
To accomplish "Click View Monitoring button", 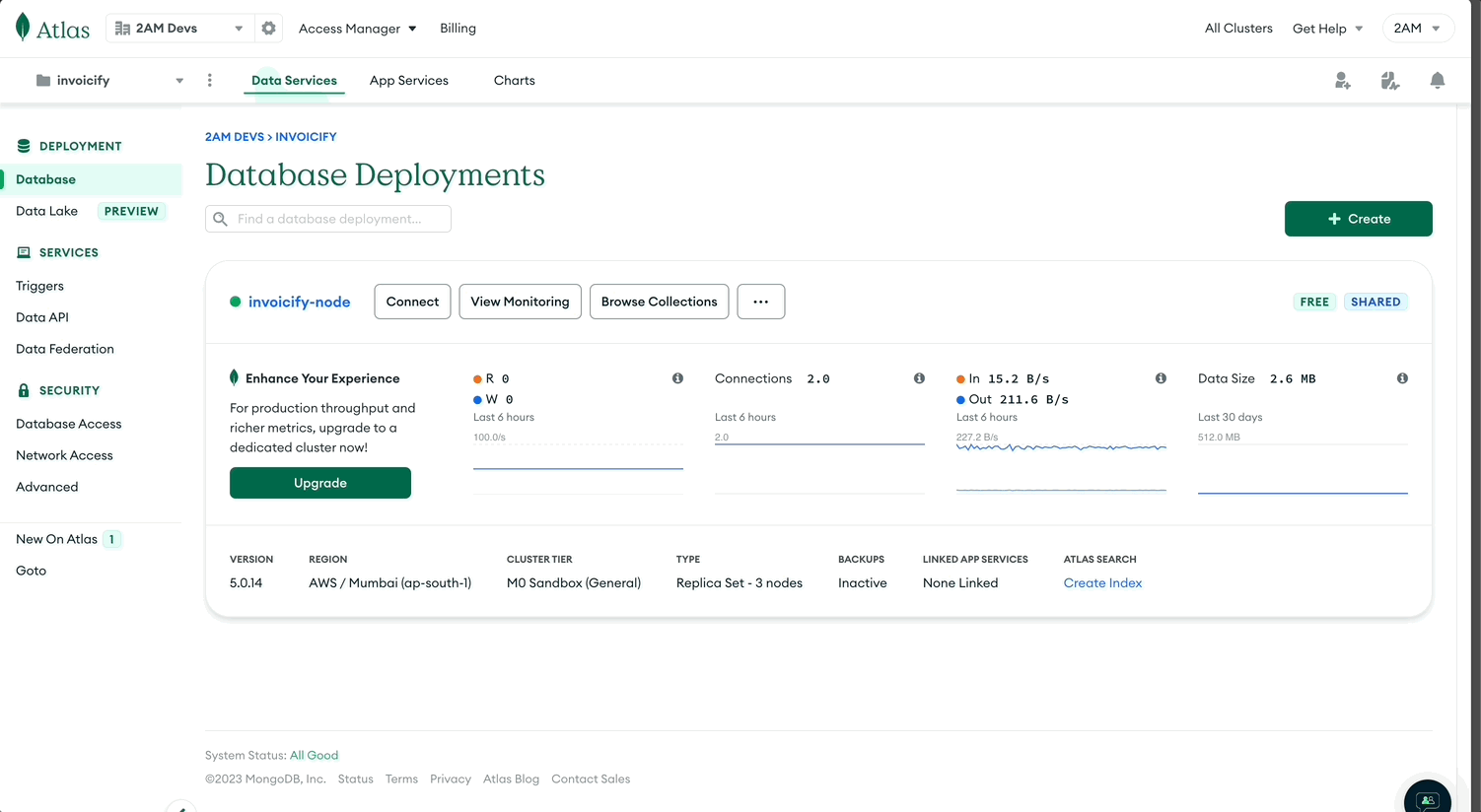I will coord(520,302).
